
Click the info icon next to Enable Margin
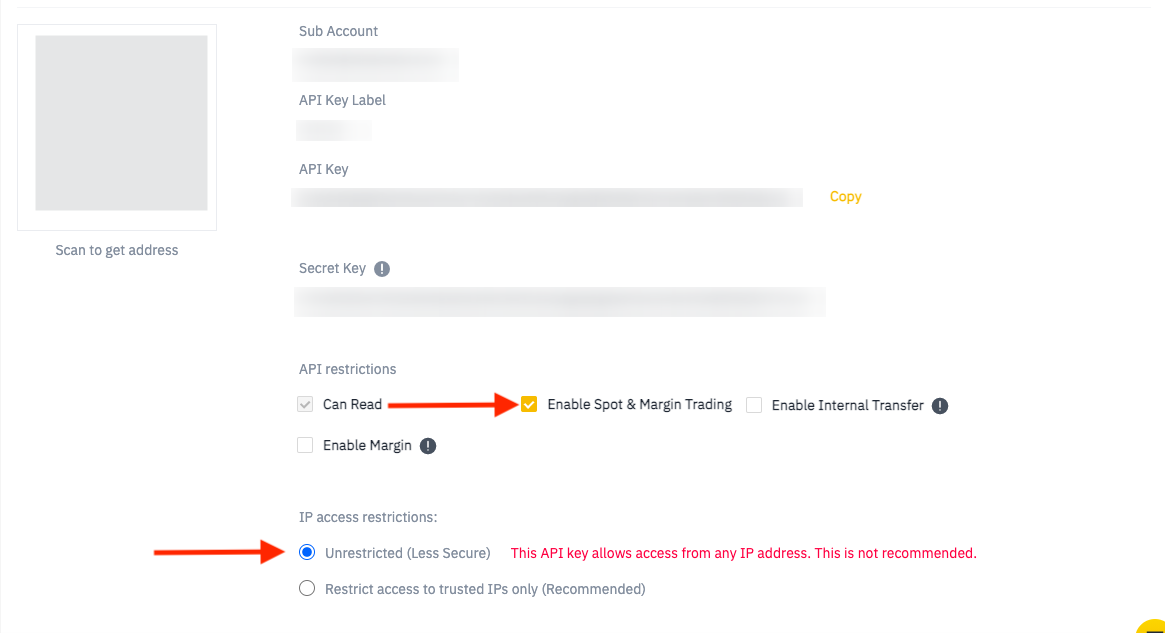click(x=428, y=446)
